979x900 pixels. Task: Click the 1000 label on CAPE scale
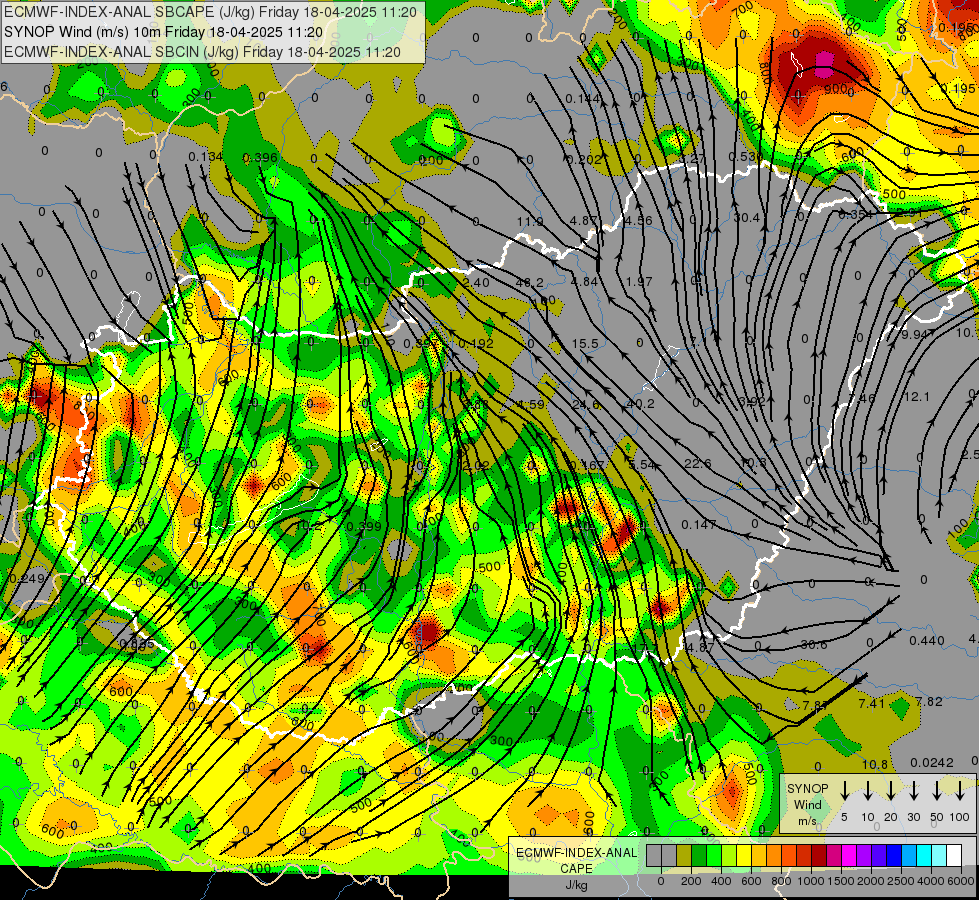tap(810, 881)
